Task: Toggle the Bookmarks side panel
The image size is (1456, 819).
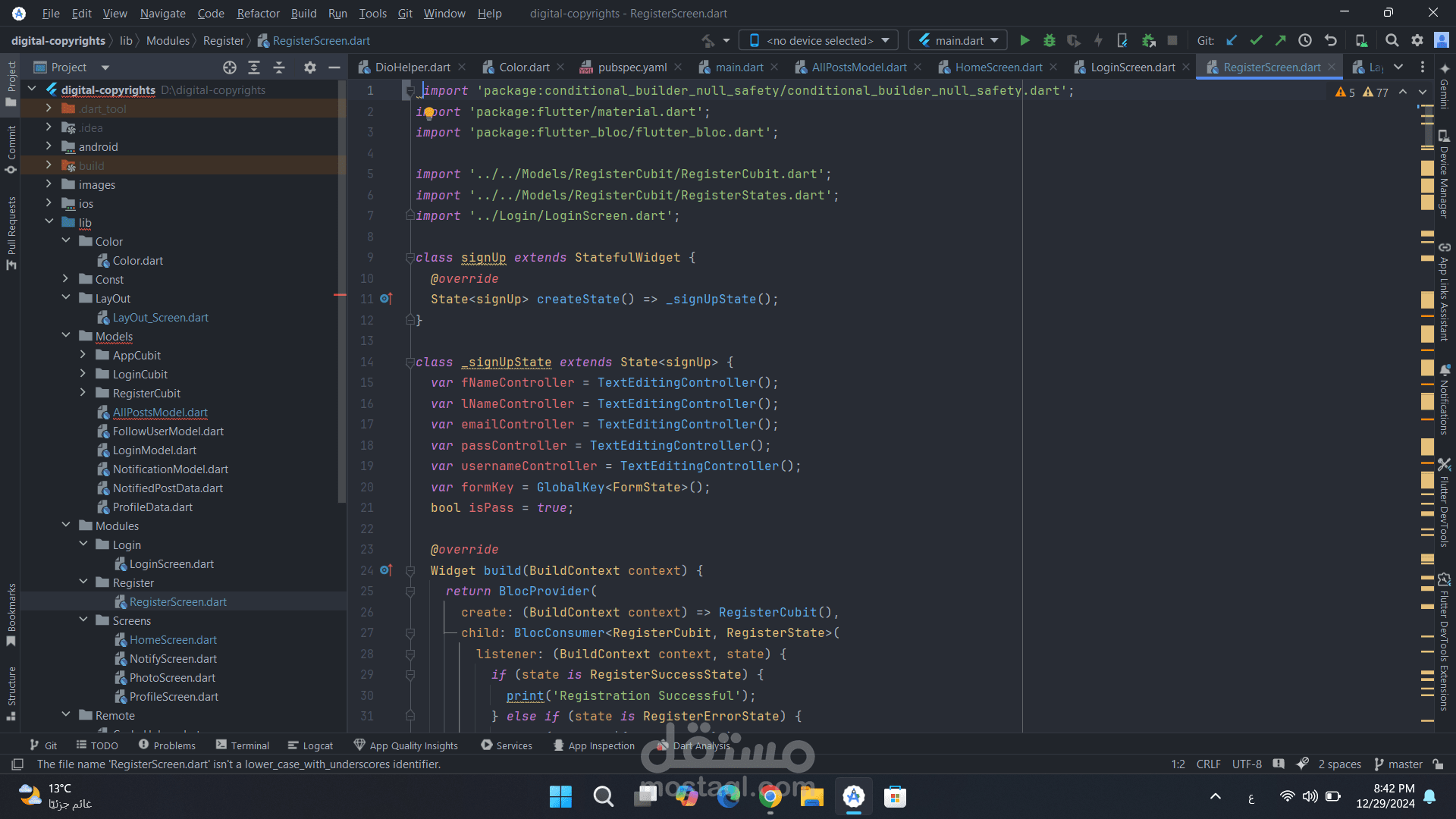Action: (x=11, y=614)
